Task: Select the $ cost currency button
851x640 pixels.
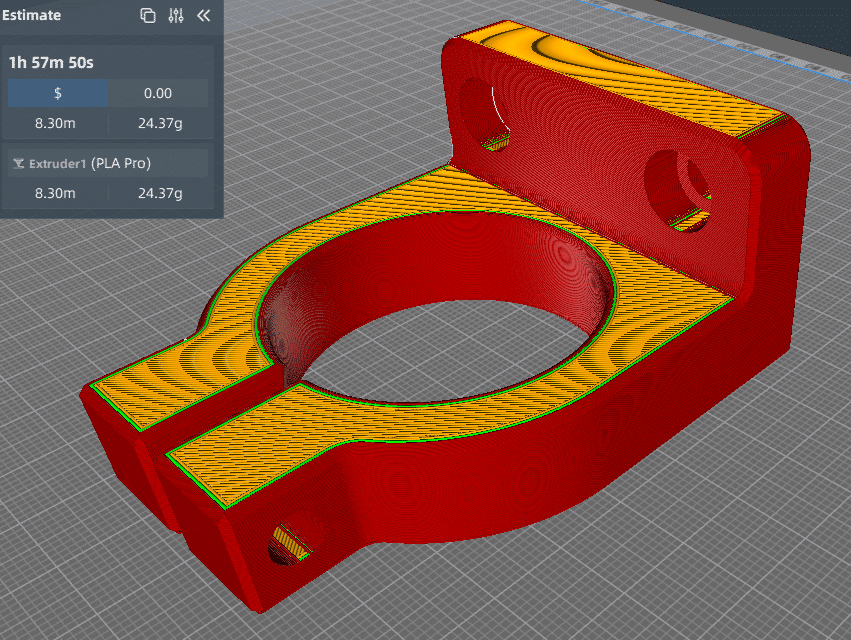Action: [x=58, y=93]
